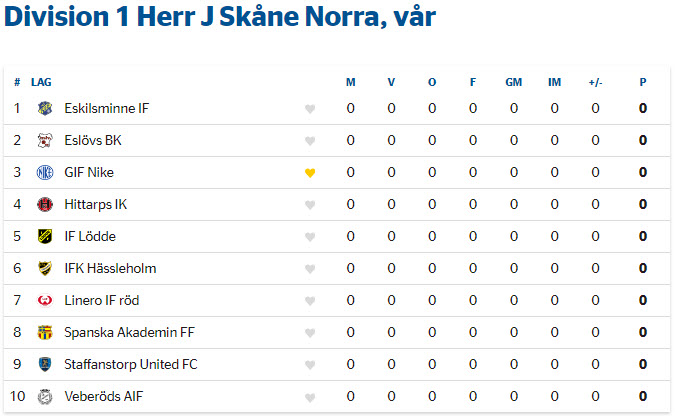
Task: Mark Staffanstorp United FC as favorite
Action: tap(310, 365)
